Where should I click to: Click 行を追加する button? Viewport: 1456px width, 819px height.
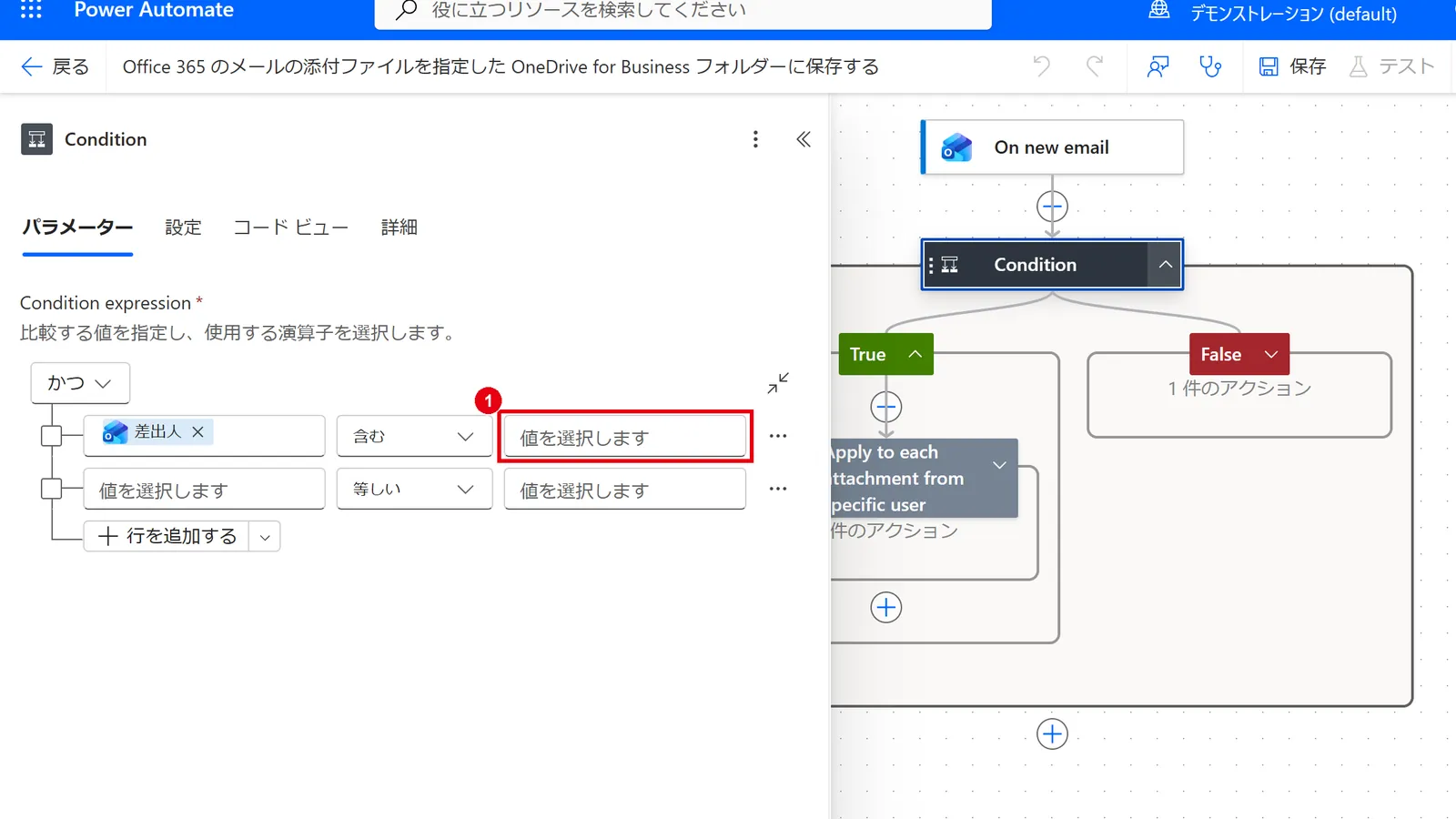tap(167, 537)
